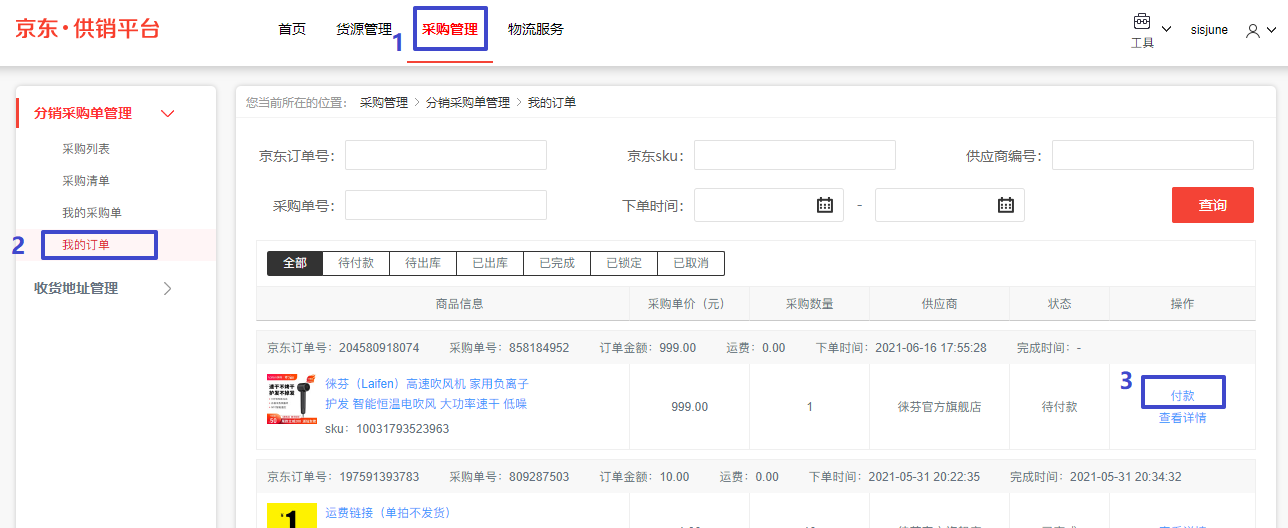
Task: Click the user profile icon
Action: pos(1253,31)
